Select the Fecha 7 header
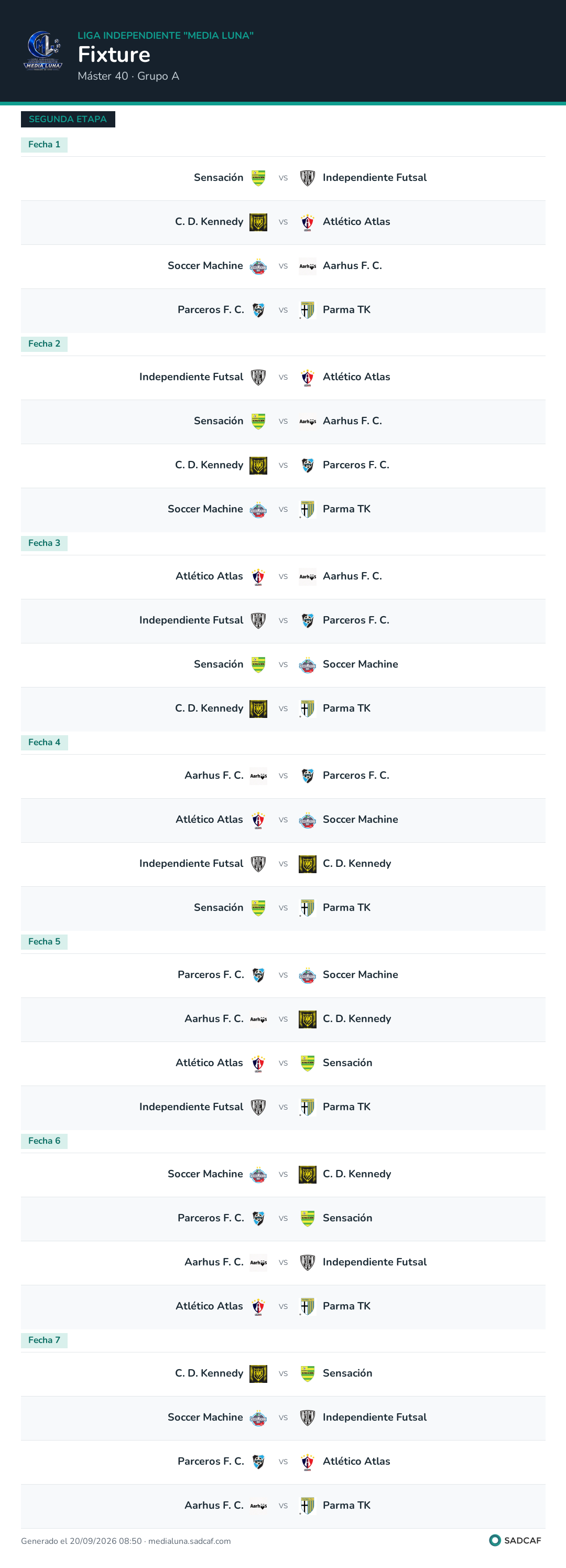This screenshot has width=566, height=1568. 44,1340
